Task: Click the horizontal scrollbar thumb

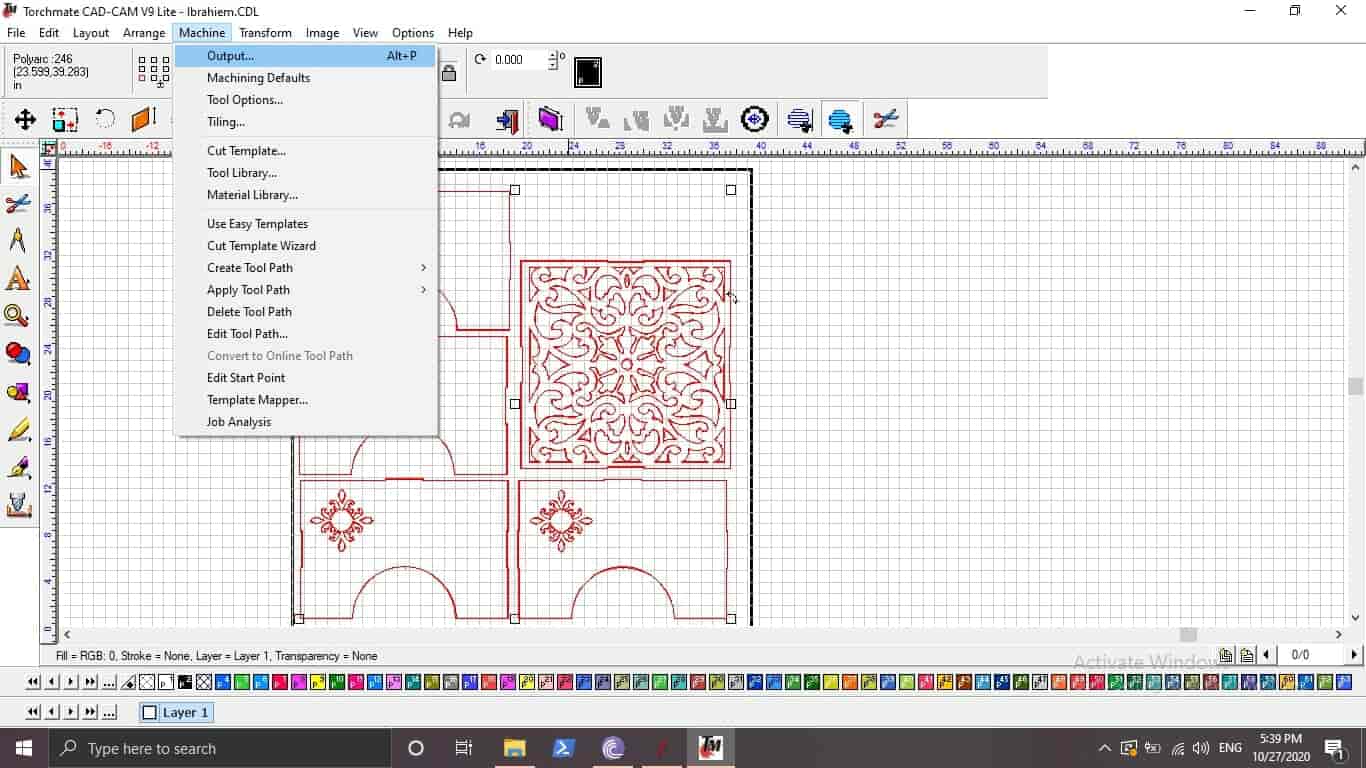Action: (x=1188, y=634)
